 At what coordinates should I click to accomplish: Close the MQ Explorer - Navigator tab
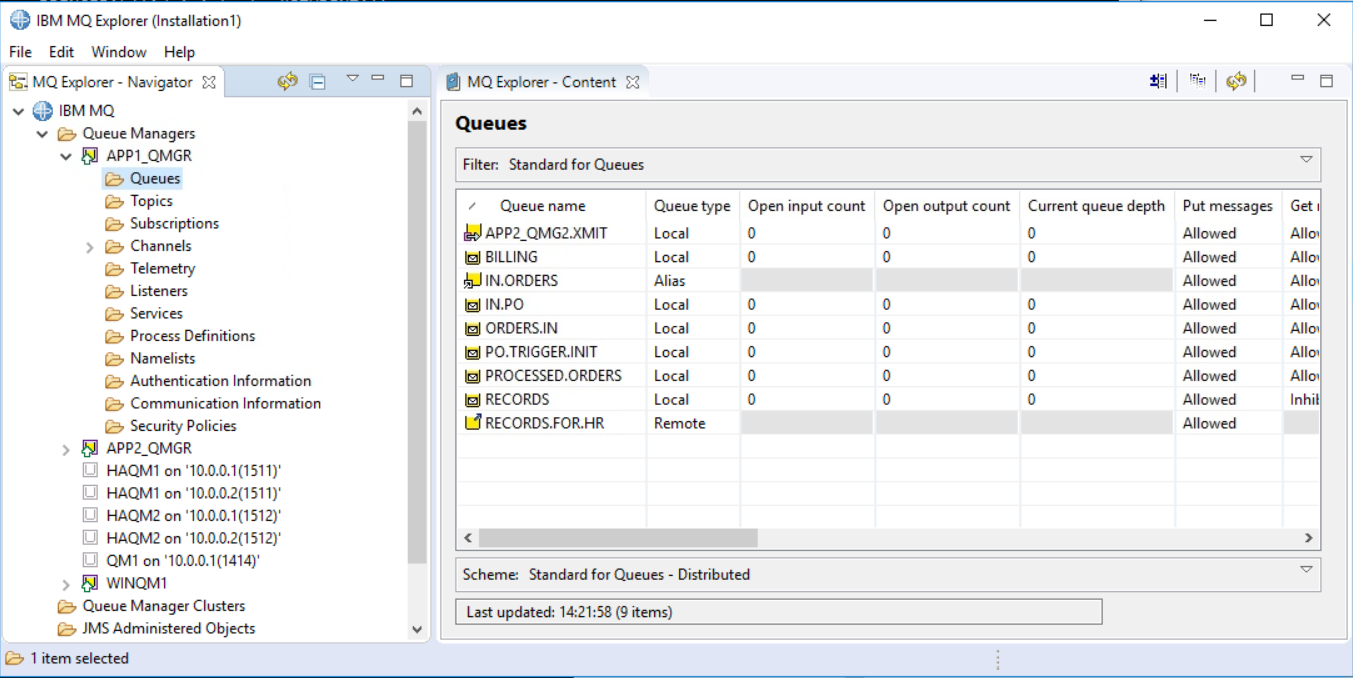coord(209,82)
